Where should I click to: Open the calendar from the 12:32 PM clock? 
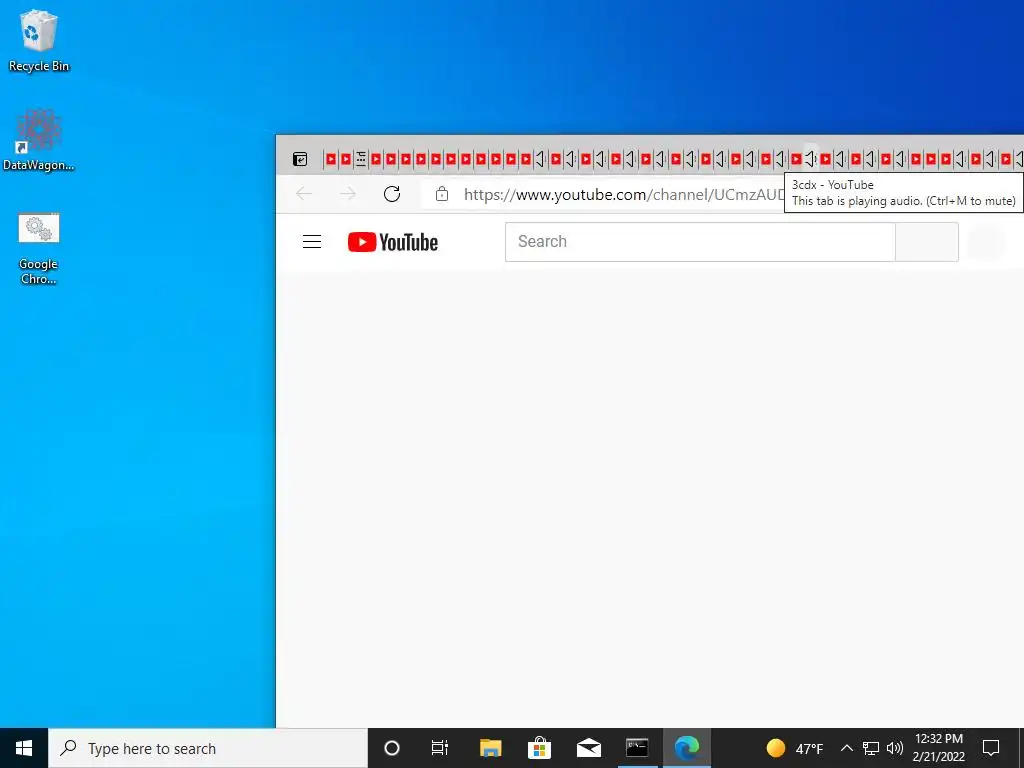938,748
